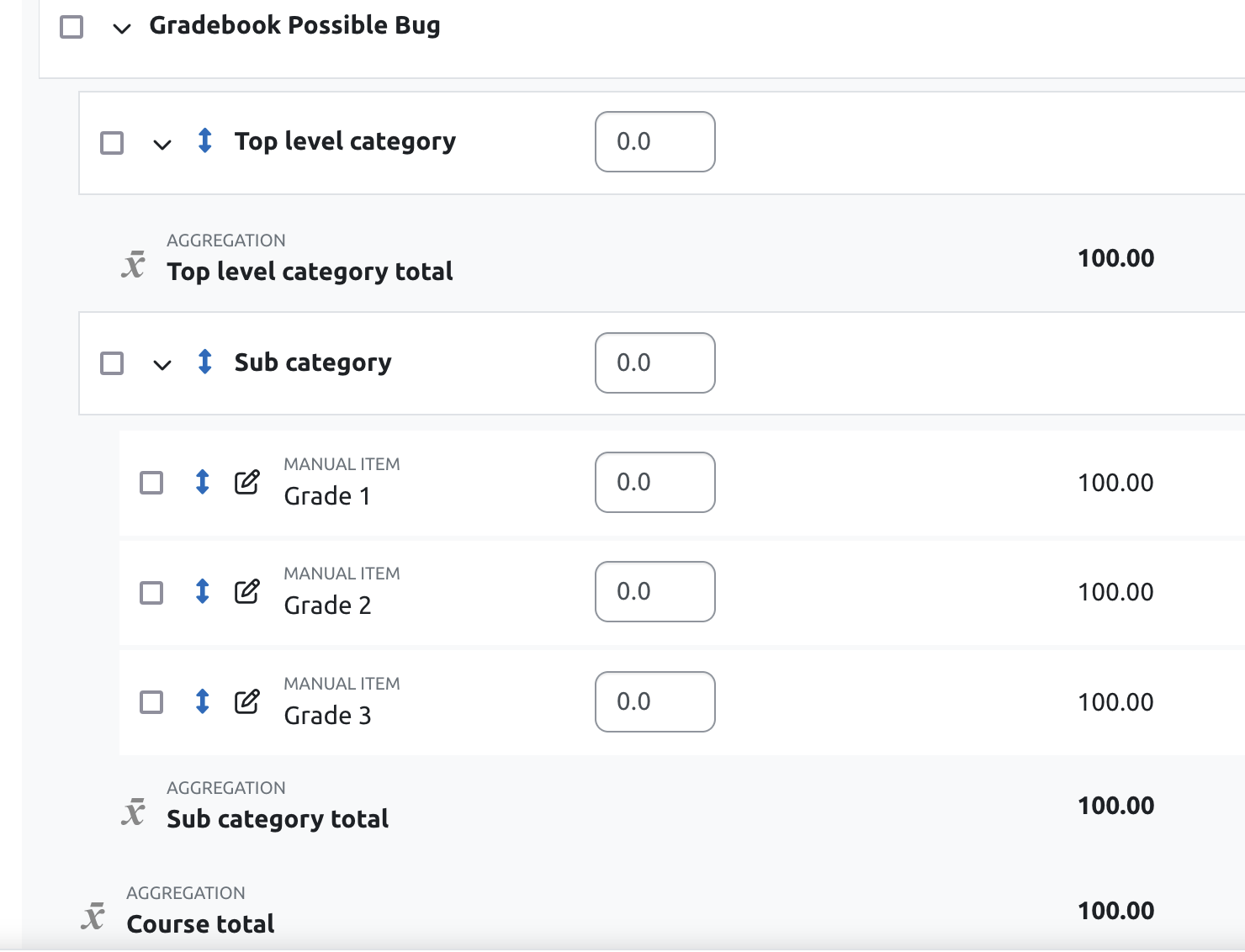Click the Grade 1 weight input field
This screenshot has height=952, width=1245.
pos(655,482)
